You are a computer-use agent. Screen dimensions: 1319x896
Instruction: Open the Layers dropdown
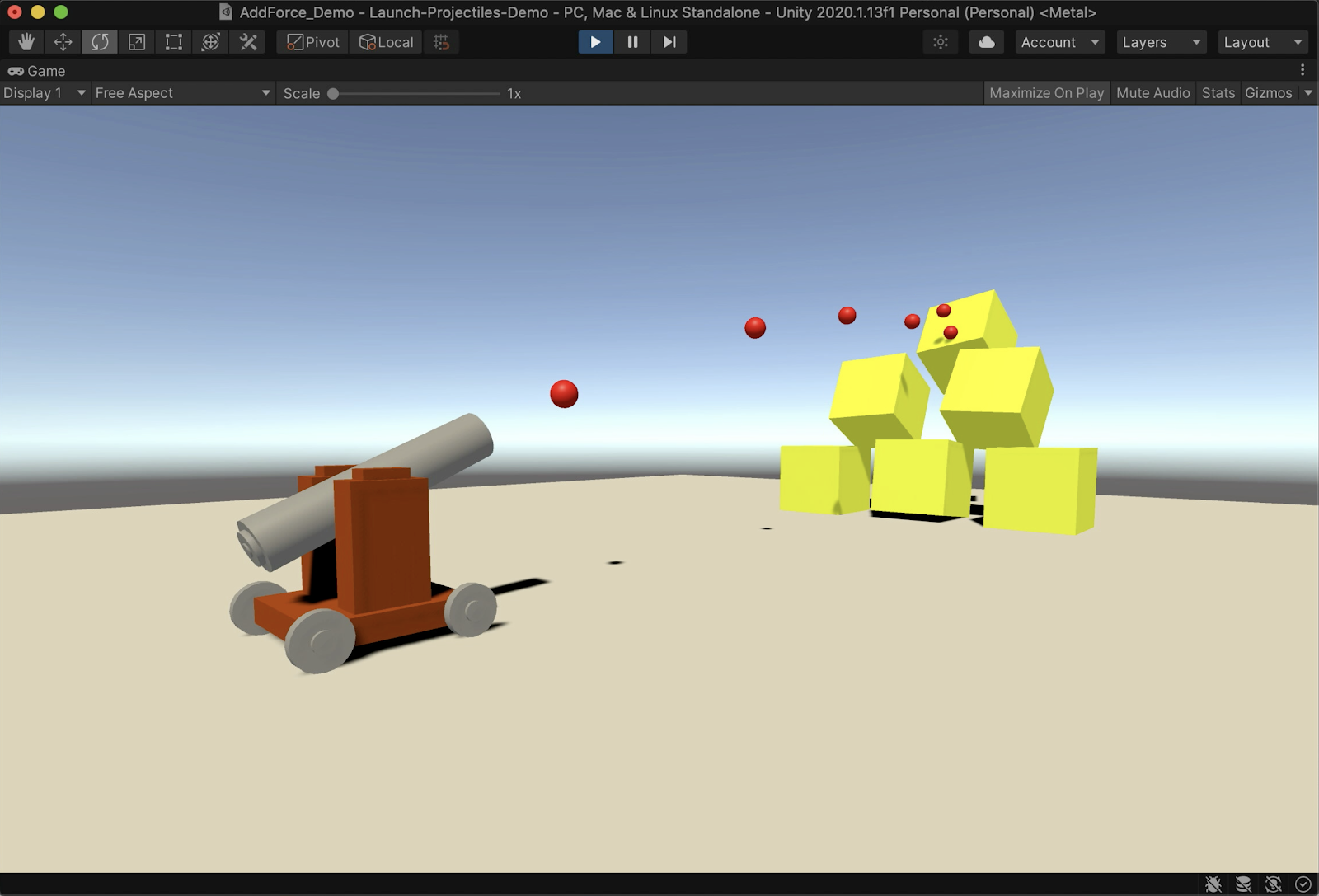[1161, 42]
